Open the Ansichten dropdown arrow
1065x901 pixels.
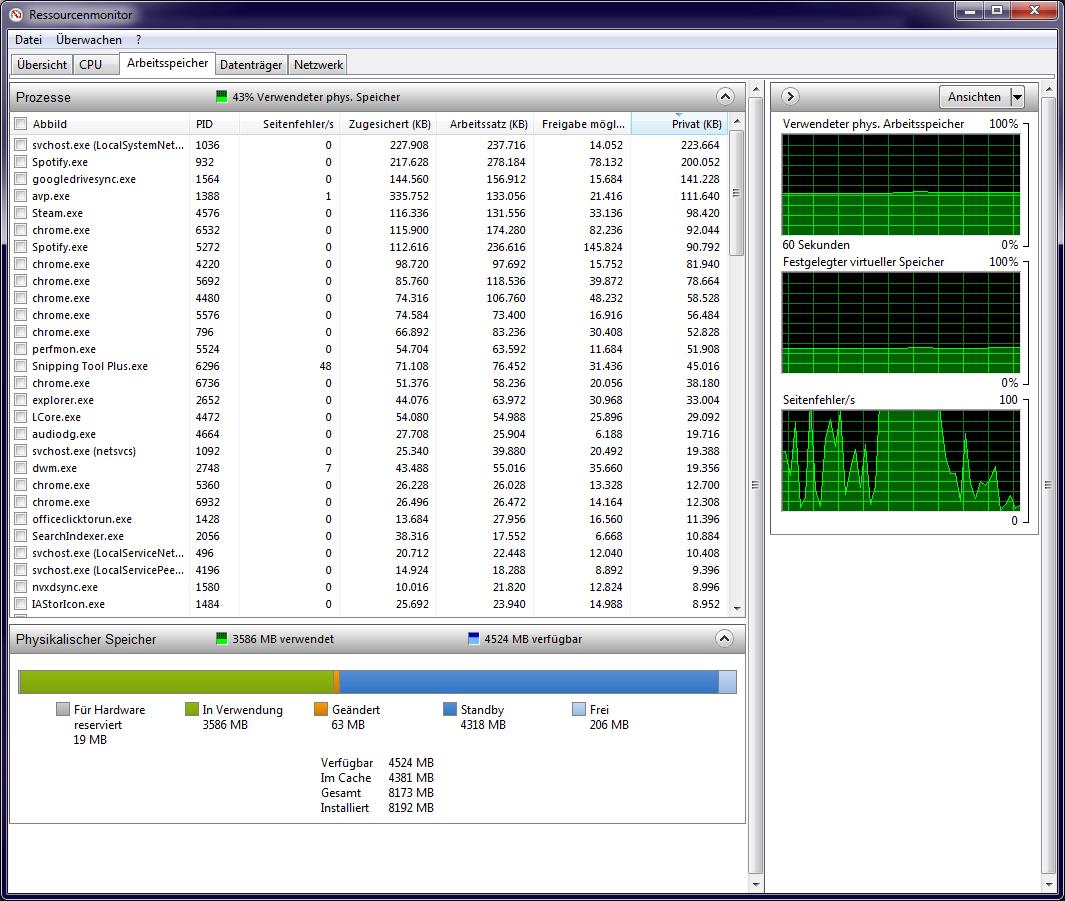click(1017, 97)
